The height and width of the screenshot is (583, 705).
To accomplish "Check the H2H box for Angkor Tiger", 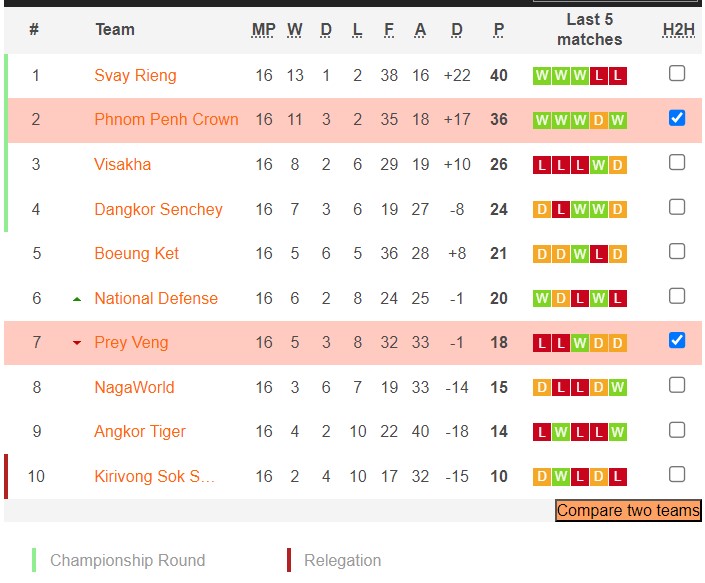I will (x=677, y=430).
